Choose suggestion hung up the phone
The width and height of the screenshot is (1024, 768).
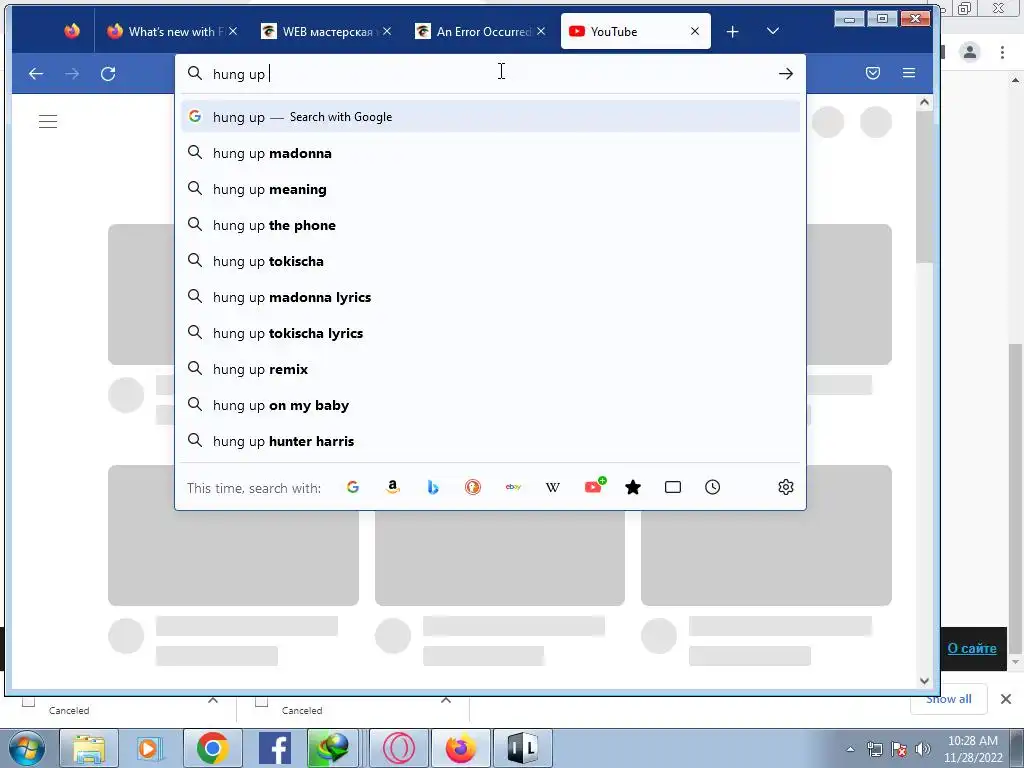click(490, 225)
